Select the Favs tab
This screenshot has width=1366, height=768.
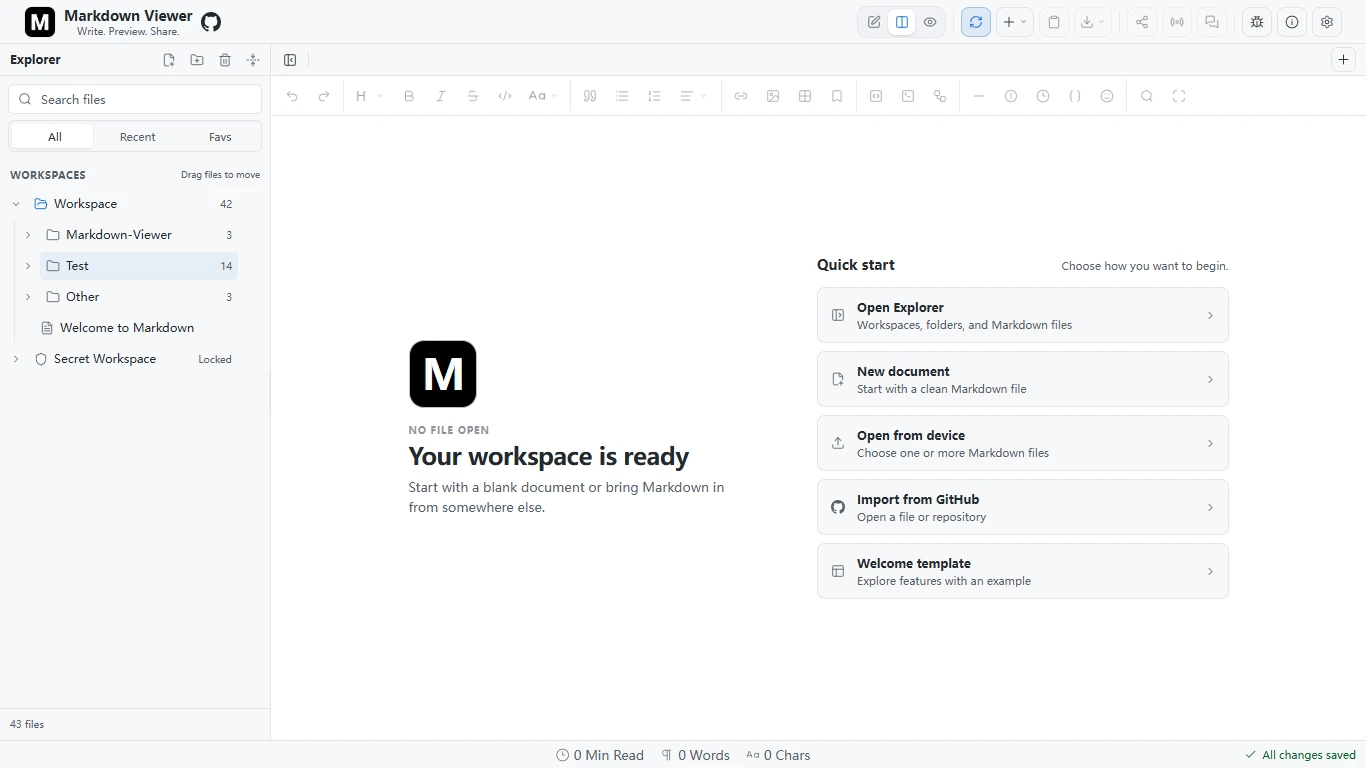pyautogui.click(x=220, y=137)
